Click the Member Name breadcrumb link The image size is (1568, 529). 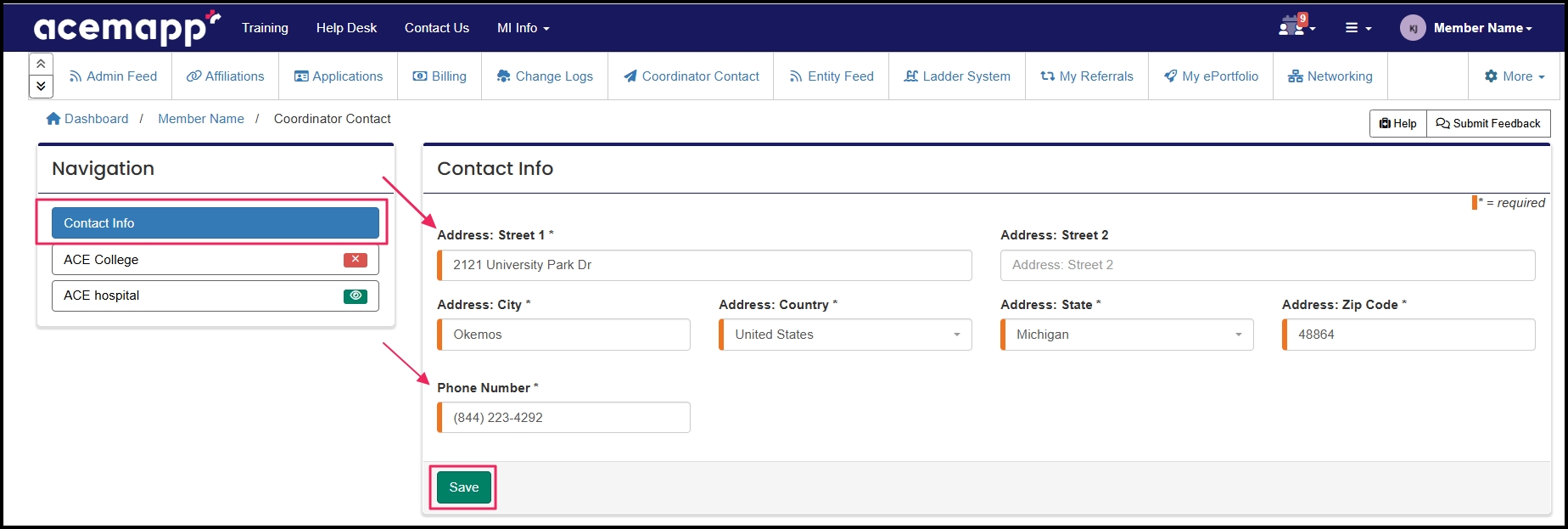201,119
